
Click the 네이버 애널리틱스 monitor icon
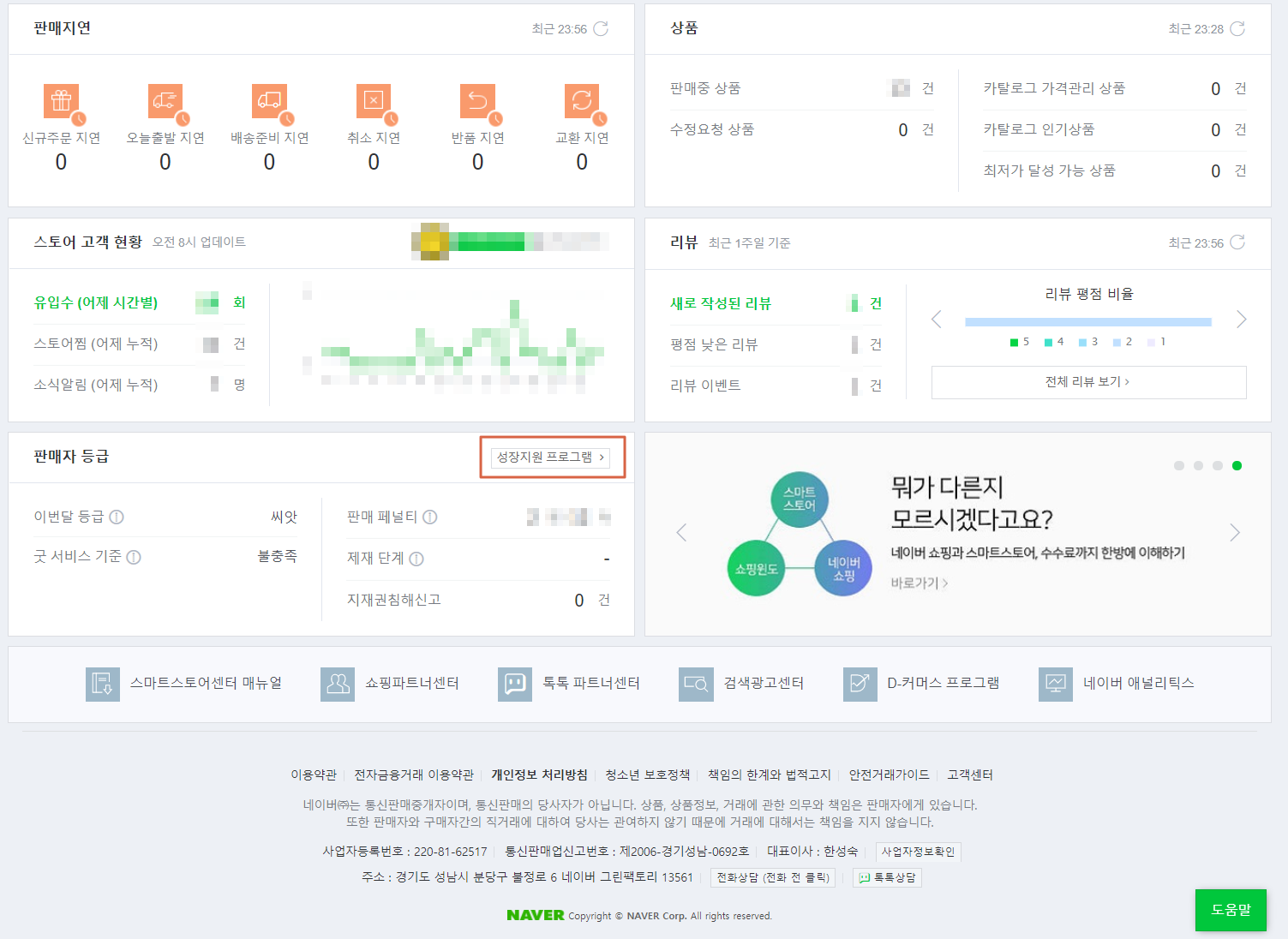[x=1056, y=685]
